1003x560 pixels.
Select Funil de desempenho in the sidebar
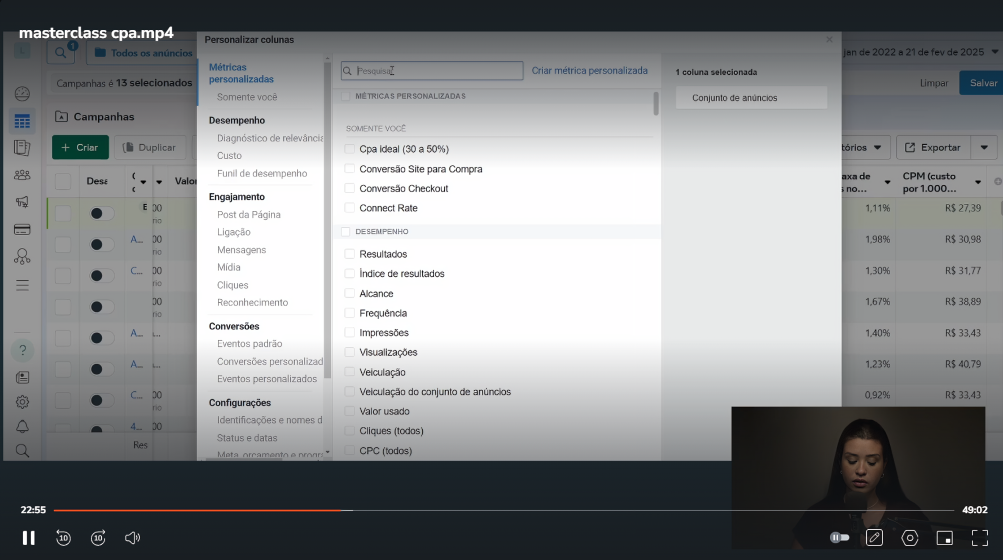(262, 173)
